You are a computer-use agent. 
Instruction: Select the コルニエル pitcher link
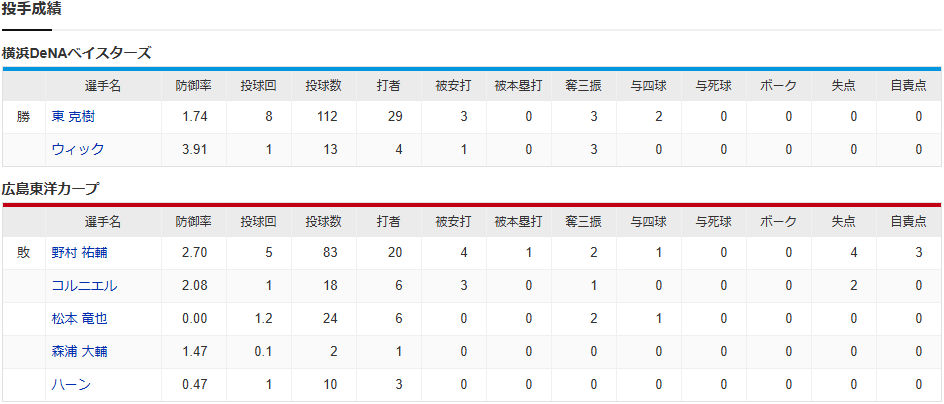click(x=84, y=285)
